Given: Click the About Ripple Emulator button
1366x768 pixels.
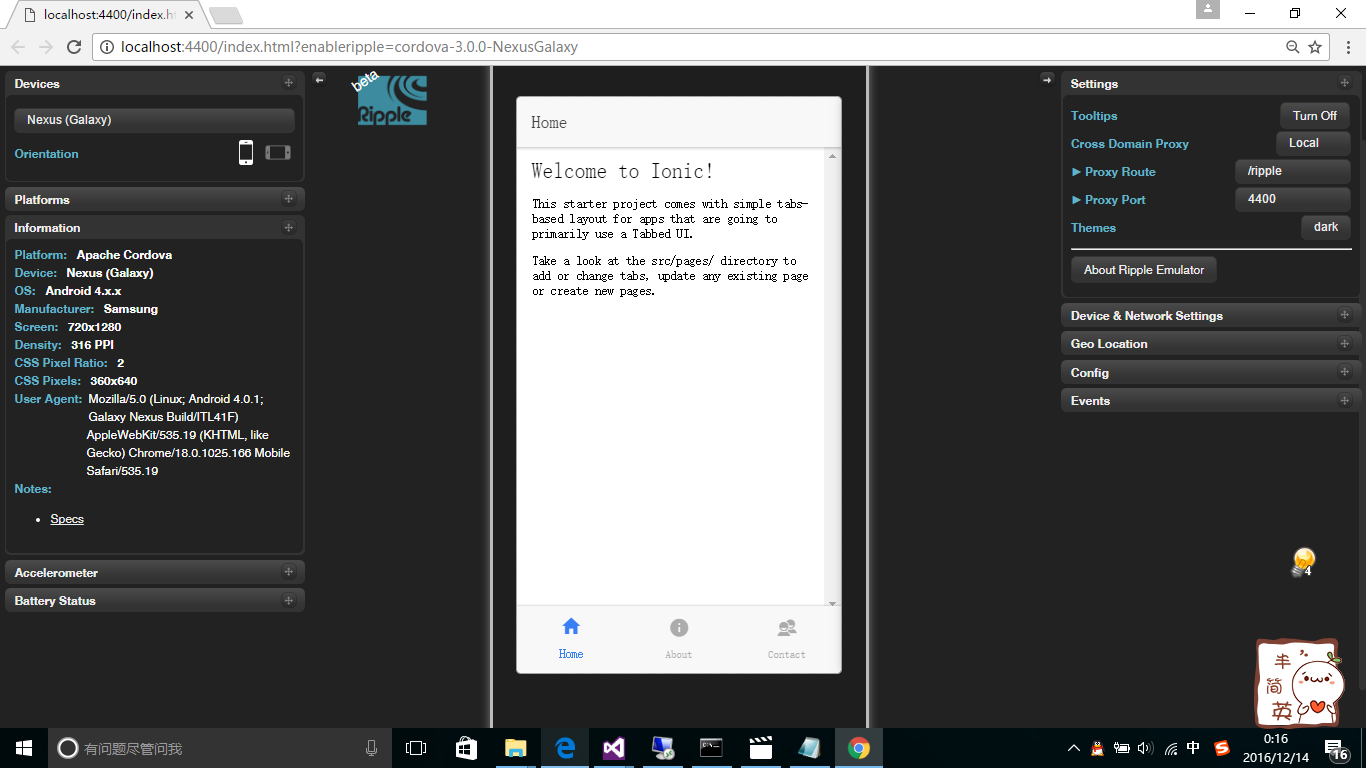Looking at the screenshot, I should point(1144,270).
